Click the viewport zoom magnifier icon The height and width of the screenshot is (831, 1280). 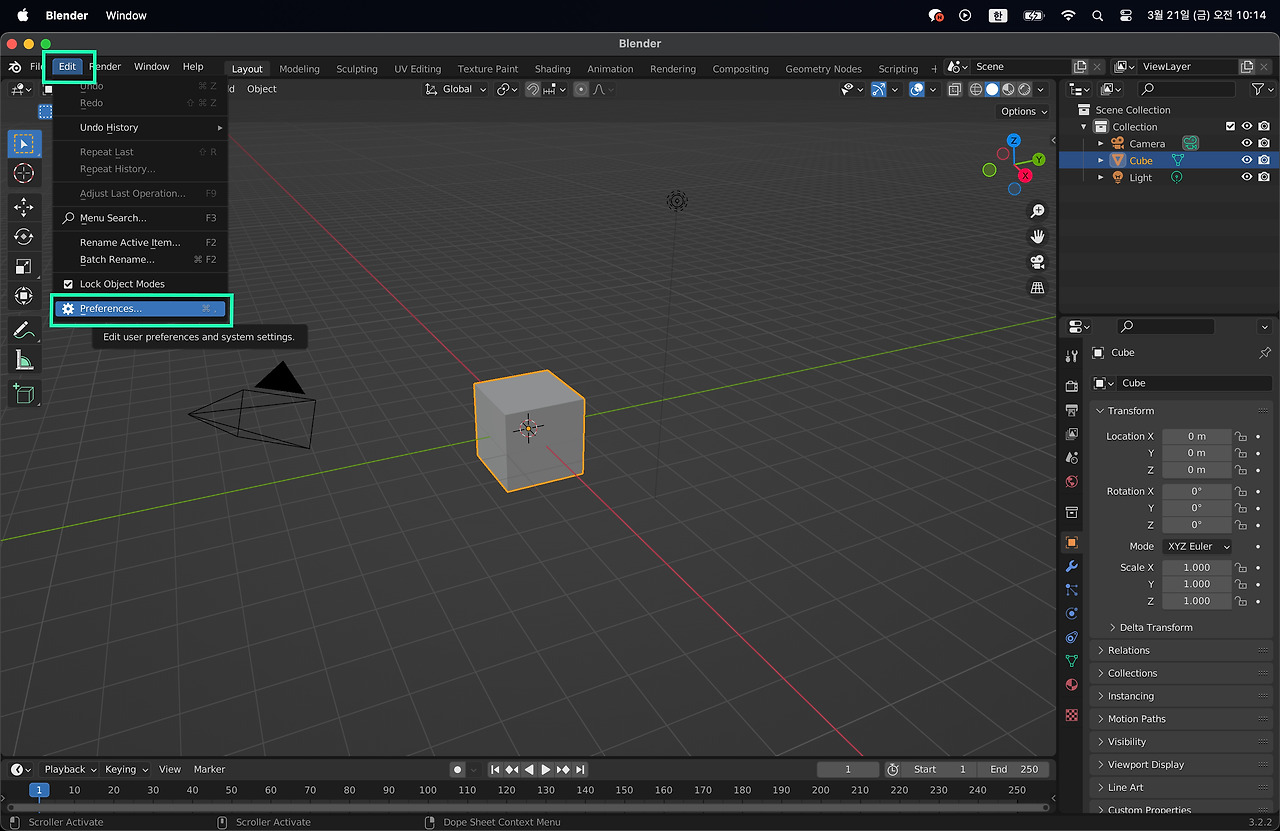[1037, 211]
